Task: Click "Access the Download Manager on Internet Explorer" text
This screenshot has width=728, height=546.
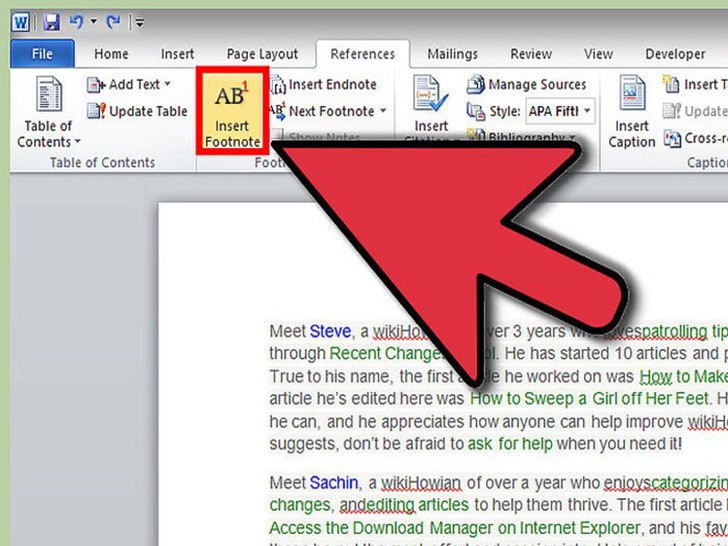Action: 455,528
